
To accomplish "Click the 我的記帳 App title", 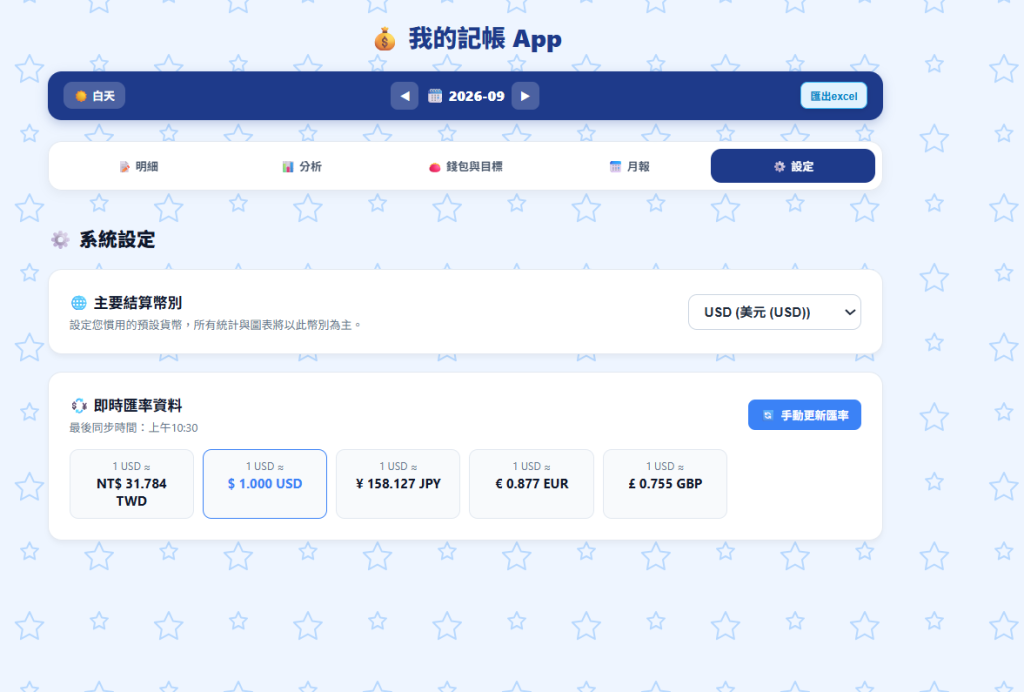I will point(485,39).
